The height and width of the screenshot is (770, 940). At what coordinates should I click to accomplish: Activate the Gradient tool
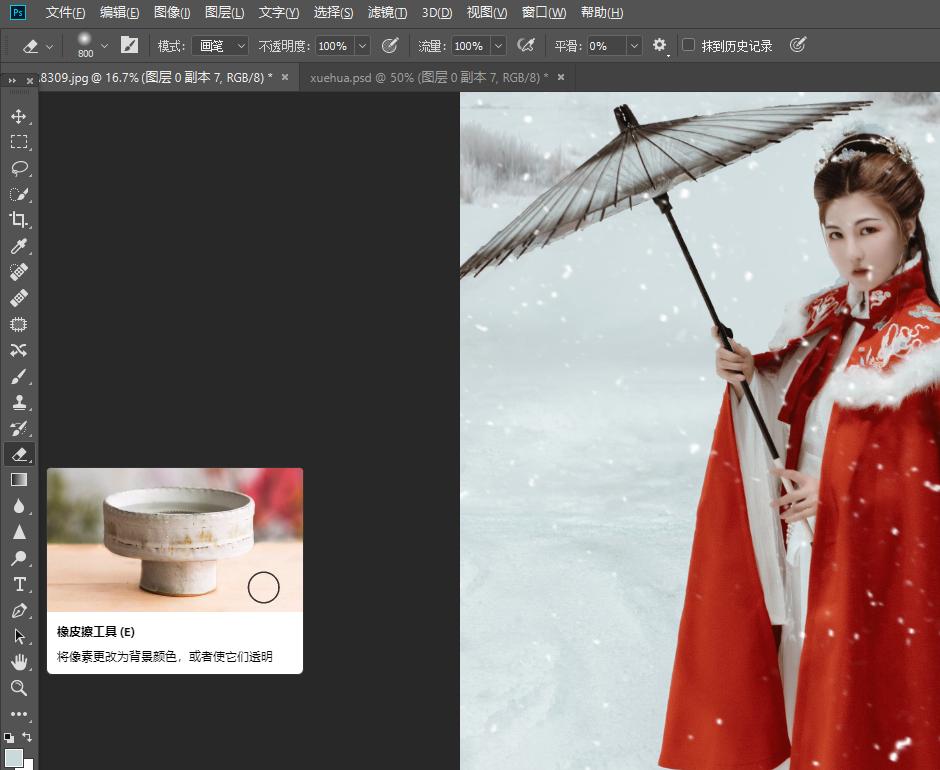(18, 480)
